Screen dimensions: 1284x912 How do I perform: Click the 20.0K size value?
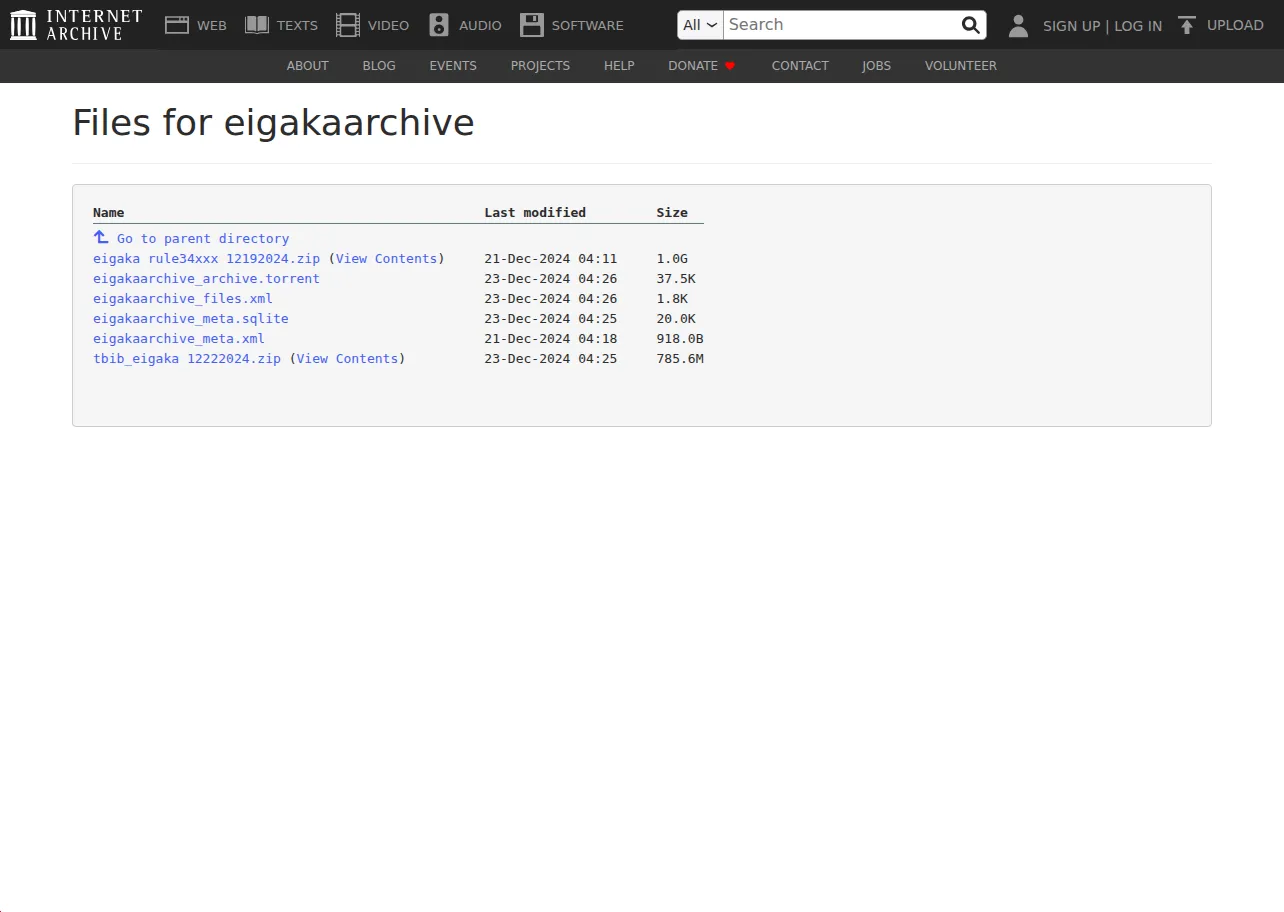tap(676, 319)
